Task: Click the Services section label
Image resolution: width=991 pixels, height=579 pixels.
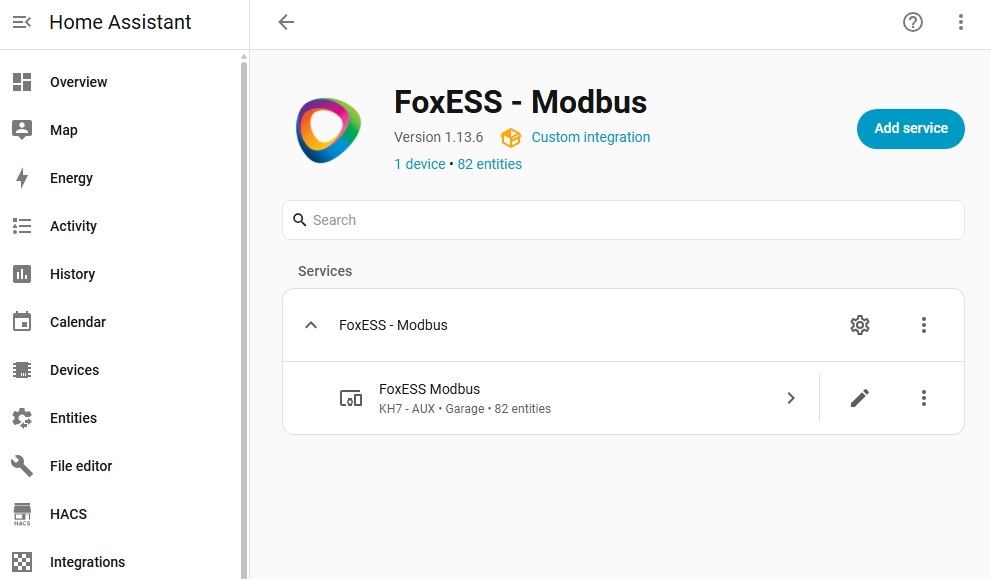Action: tap(325, 271)
